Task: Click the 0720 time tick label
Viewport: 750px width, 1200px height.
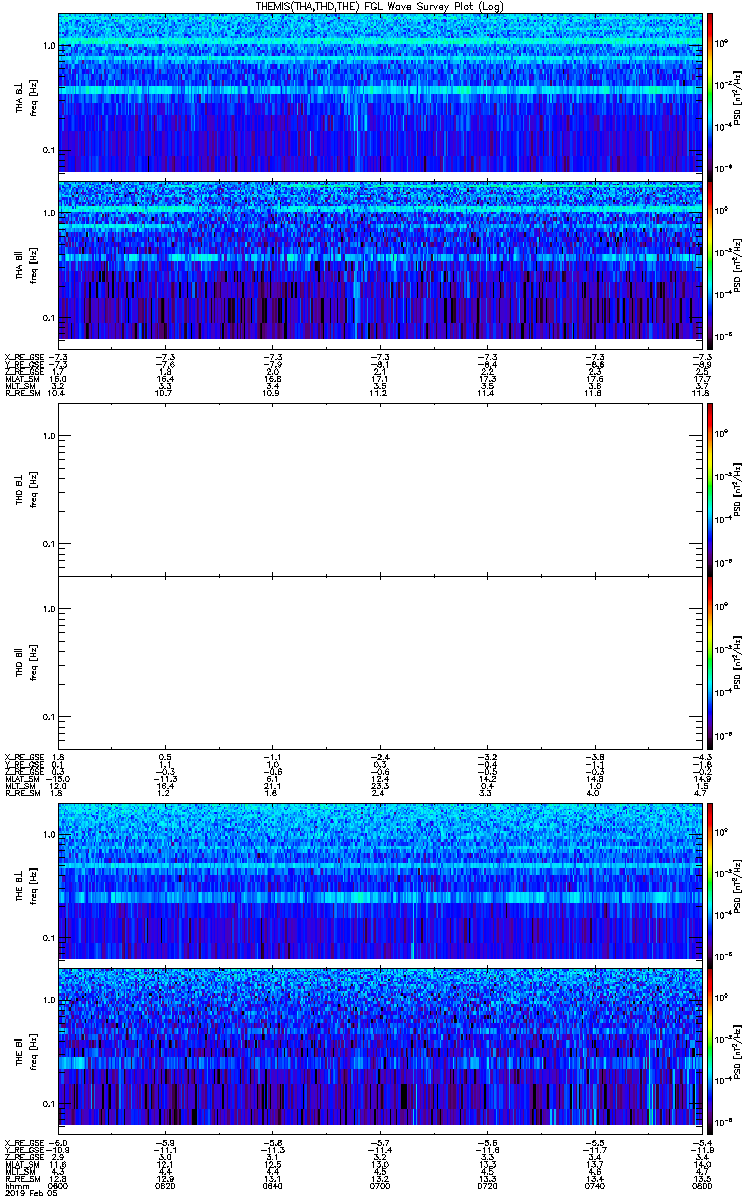Action: (487, 1185)
